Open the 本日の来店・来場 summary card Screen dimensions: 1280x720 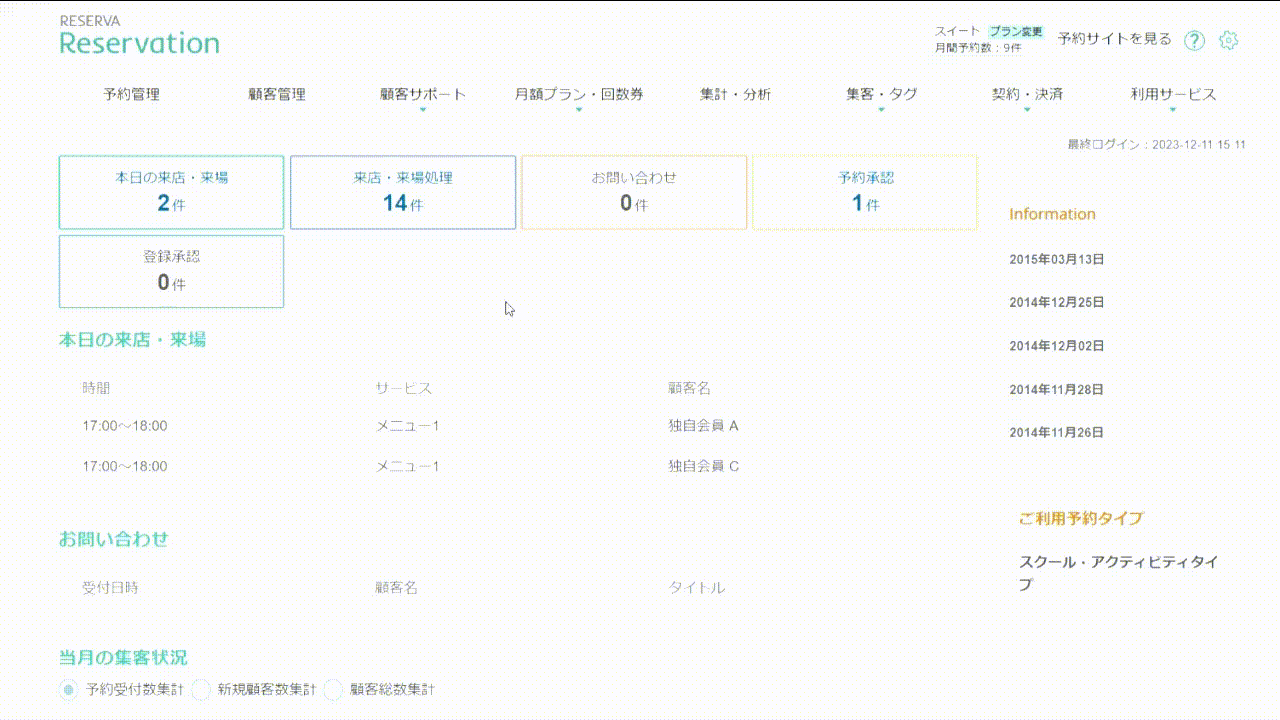click(171, 192)
